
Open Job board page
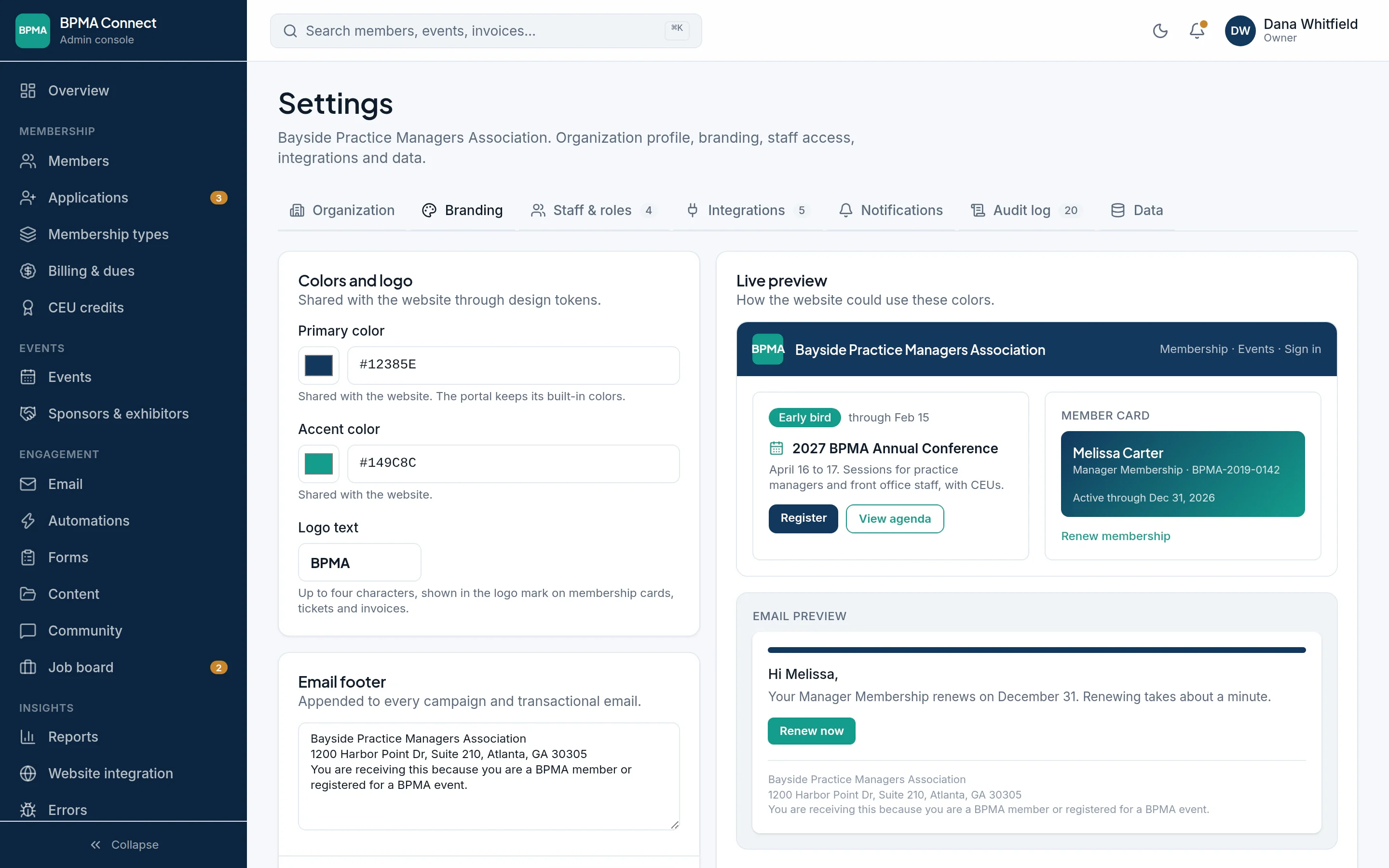pos(123,668)
